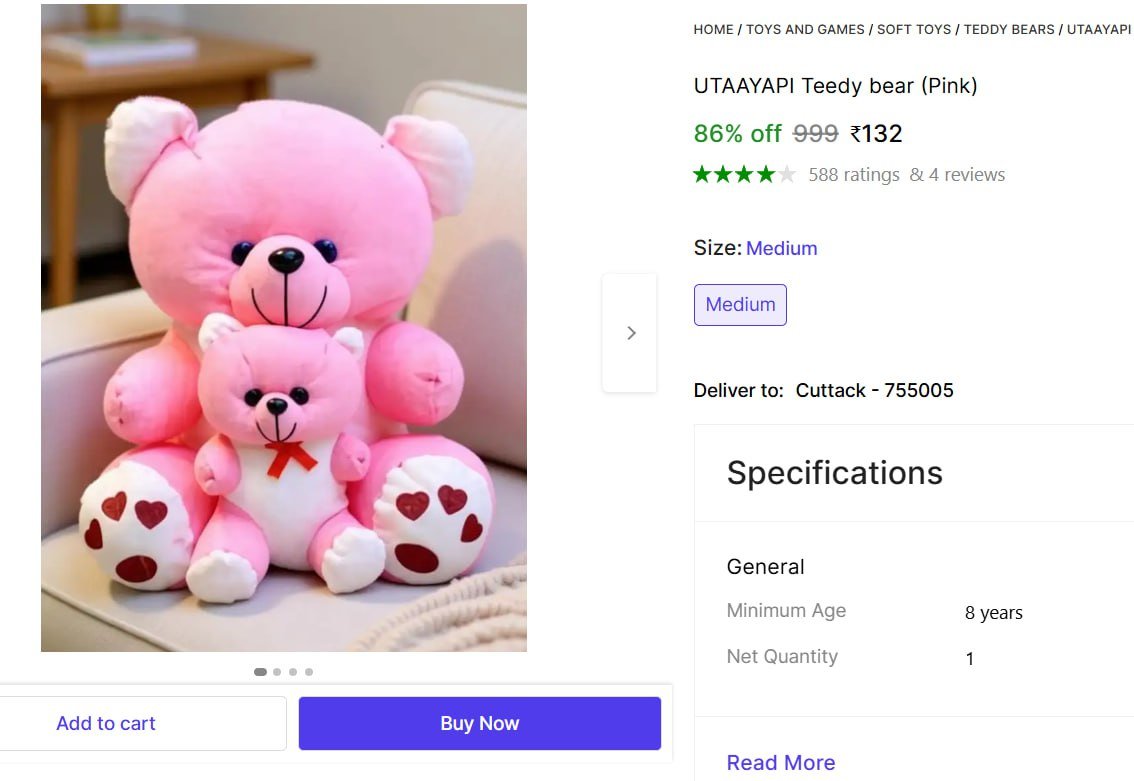Click the UTAAYAPI Teedy bear (Pink) title
The width and height of the screenshot is (1134, 781).
pos(835,86)
